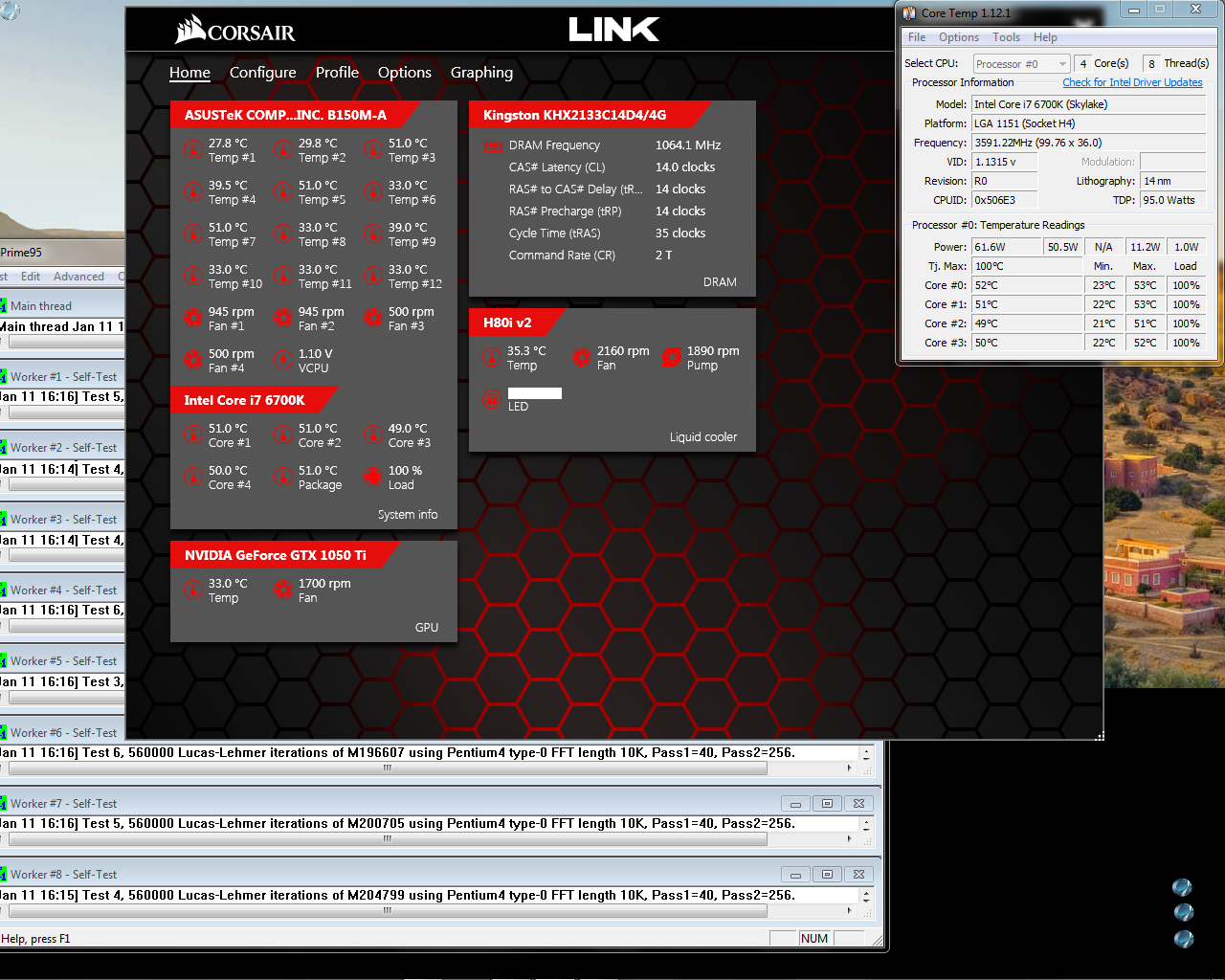The width and height of the screenshot is (1225, 980).
Task: Click the DRAM Frequency memory icon
Action: tap(493, 146)
